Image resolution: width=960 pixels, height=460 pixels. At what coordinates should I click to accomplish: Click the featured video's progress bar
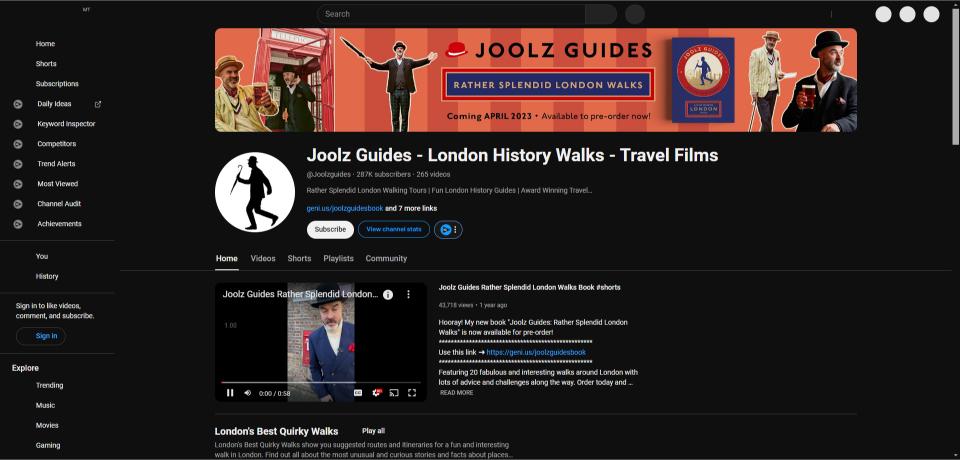[x=321, y=383]
